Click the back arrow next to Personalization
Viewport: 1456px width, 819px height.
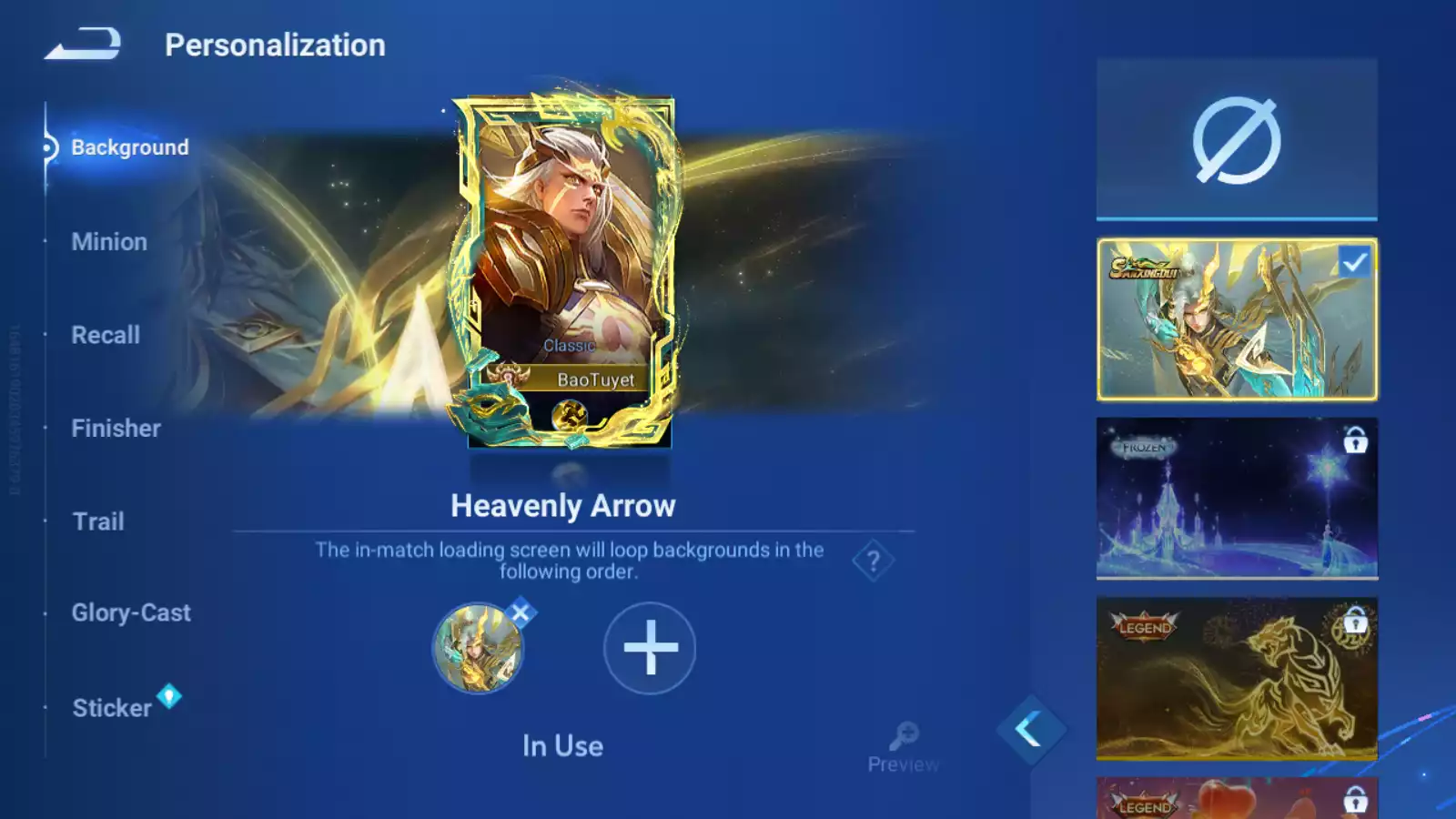pos(83,44)
